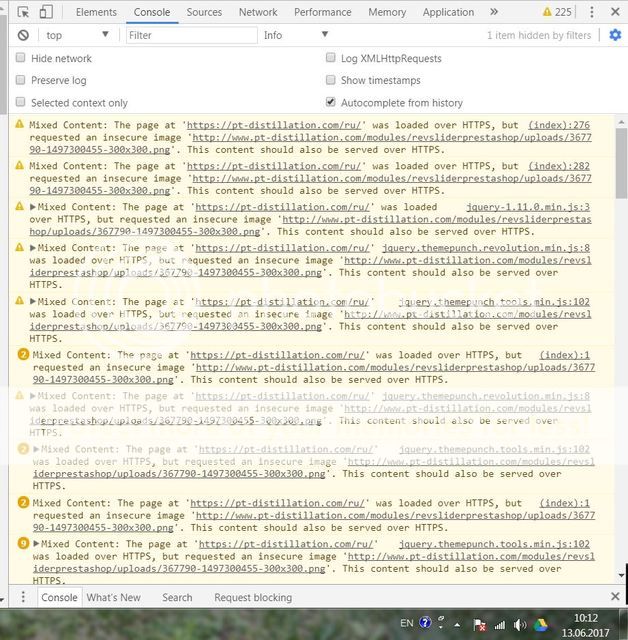
Task: Switch to the Network tab
Action: [258, 13]
